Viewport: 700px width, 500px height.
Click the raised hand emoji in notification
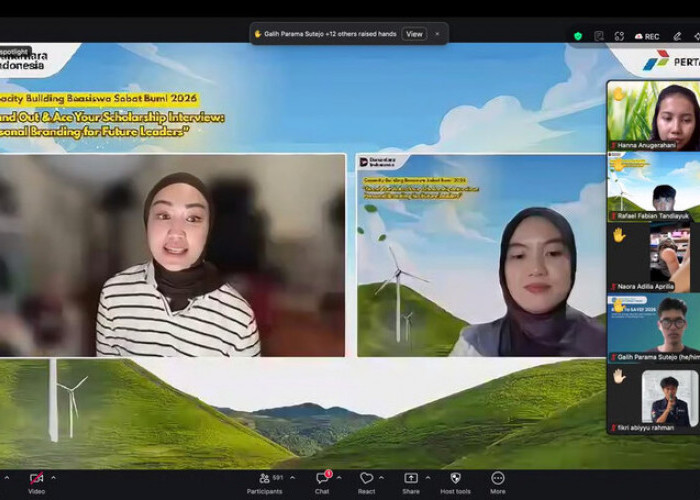[258, 34]
